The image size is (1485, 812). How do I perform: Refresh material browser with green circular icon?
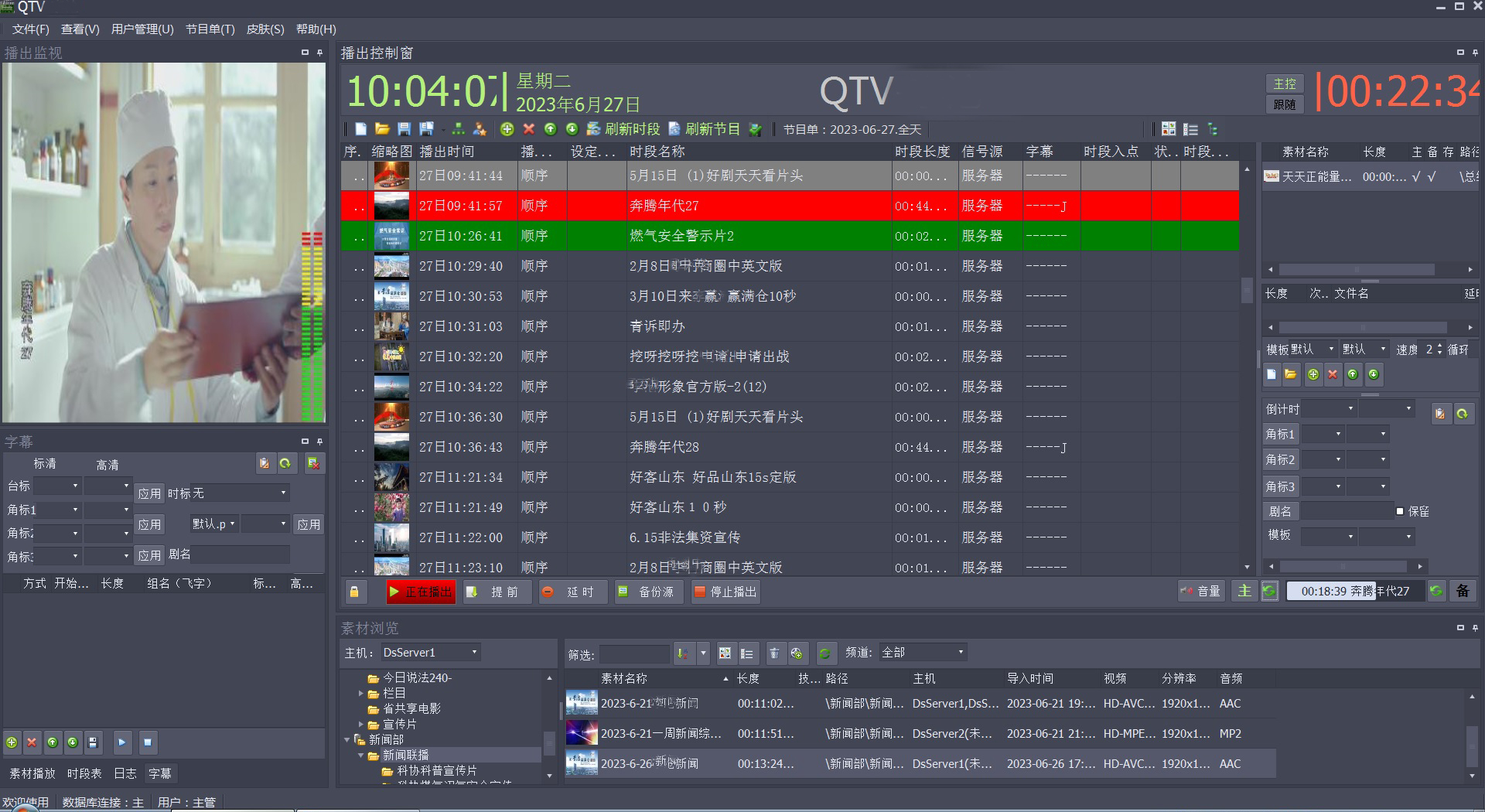point(825,653)
